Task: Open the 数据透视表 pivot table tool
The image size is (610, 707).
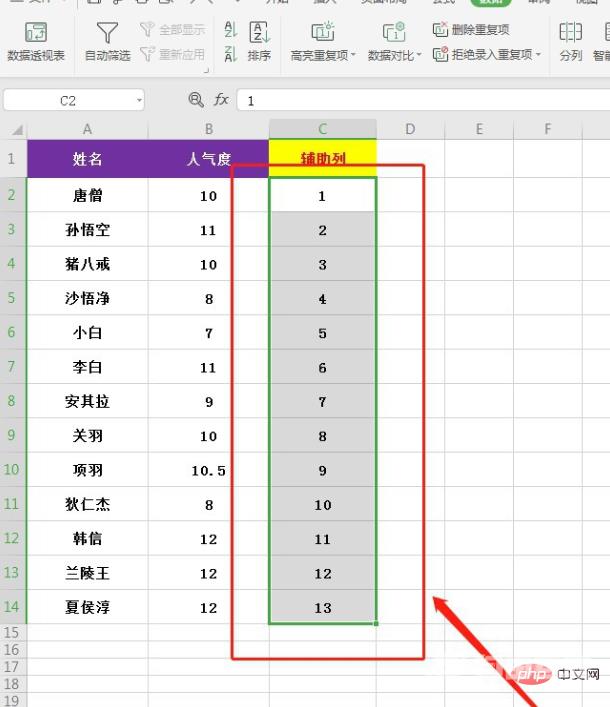Action: [36, 42]
